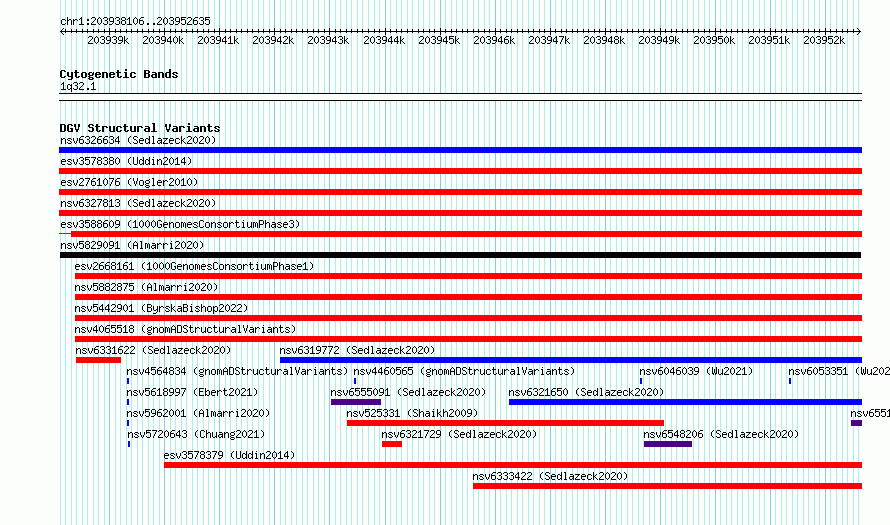Click the blue nsv6326634 variant bar

[460, 150]
